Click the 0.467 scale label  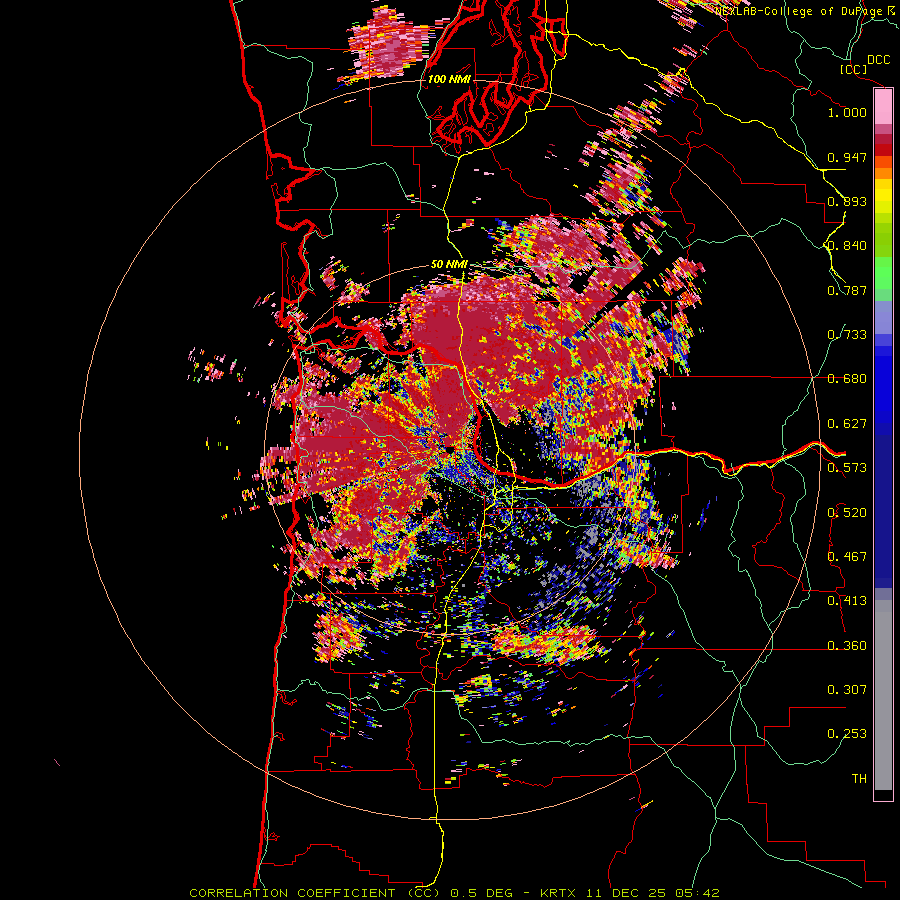tap(847, 557)
